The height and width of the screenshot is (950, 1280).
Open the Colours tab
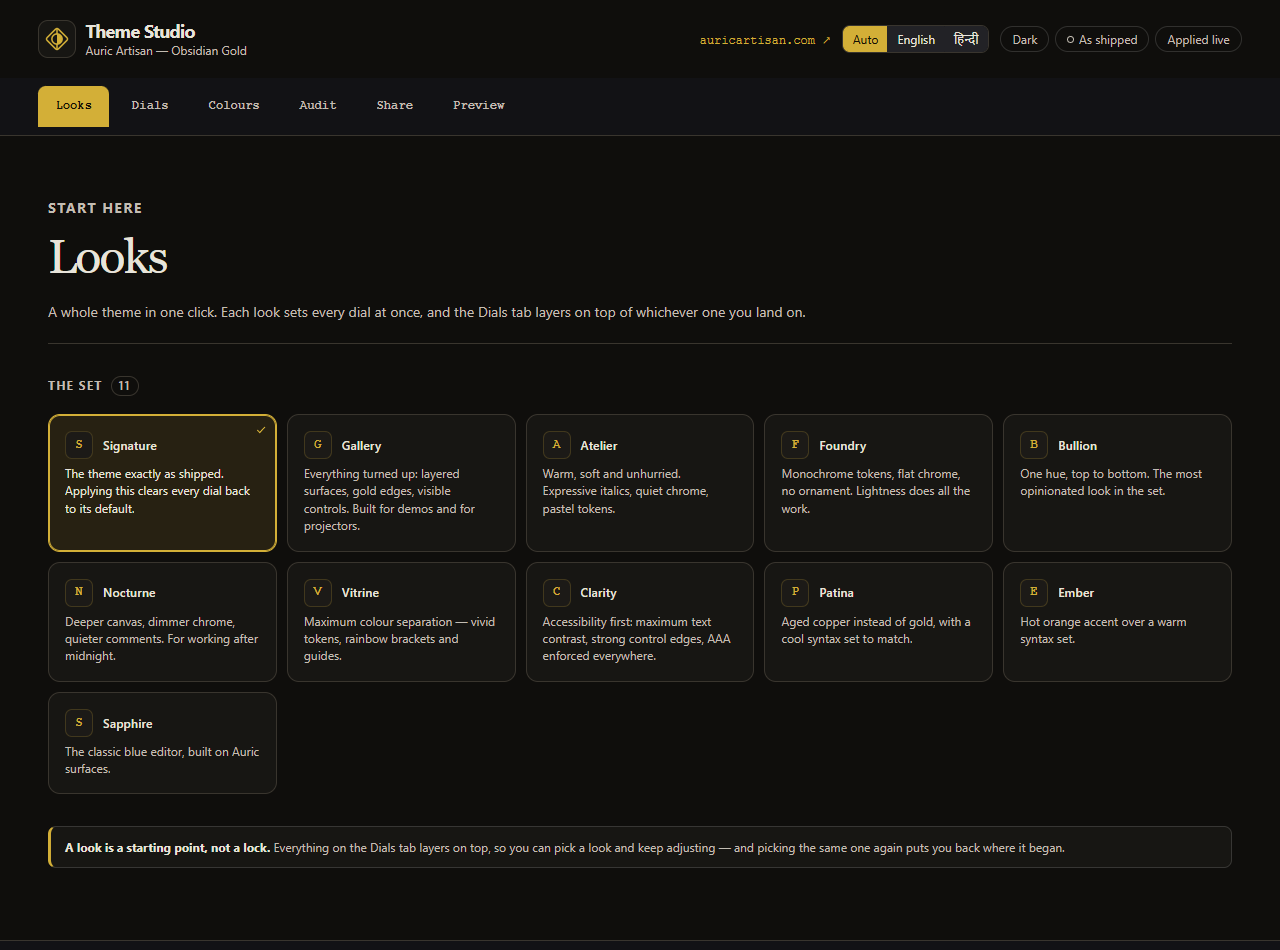[x=234, y=106]
